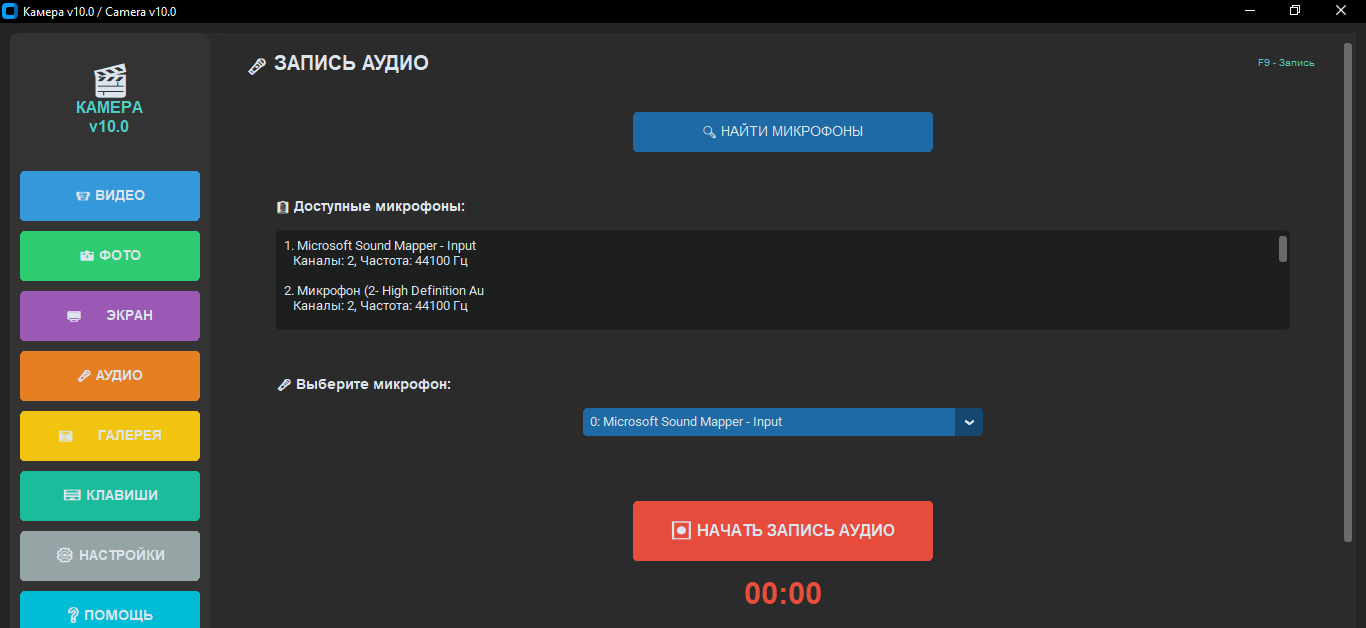Expand the microphone selection dropdown arrow
Image resolution: width=1366 pixels, height=628 pixels.
968,422
